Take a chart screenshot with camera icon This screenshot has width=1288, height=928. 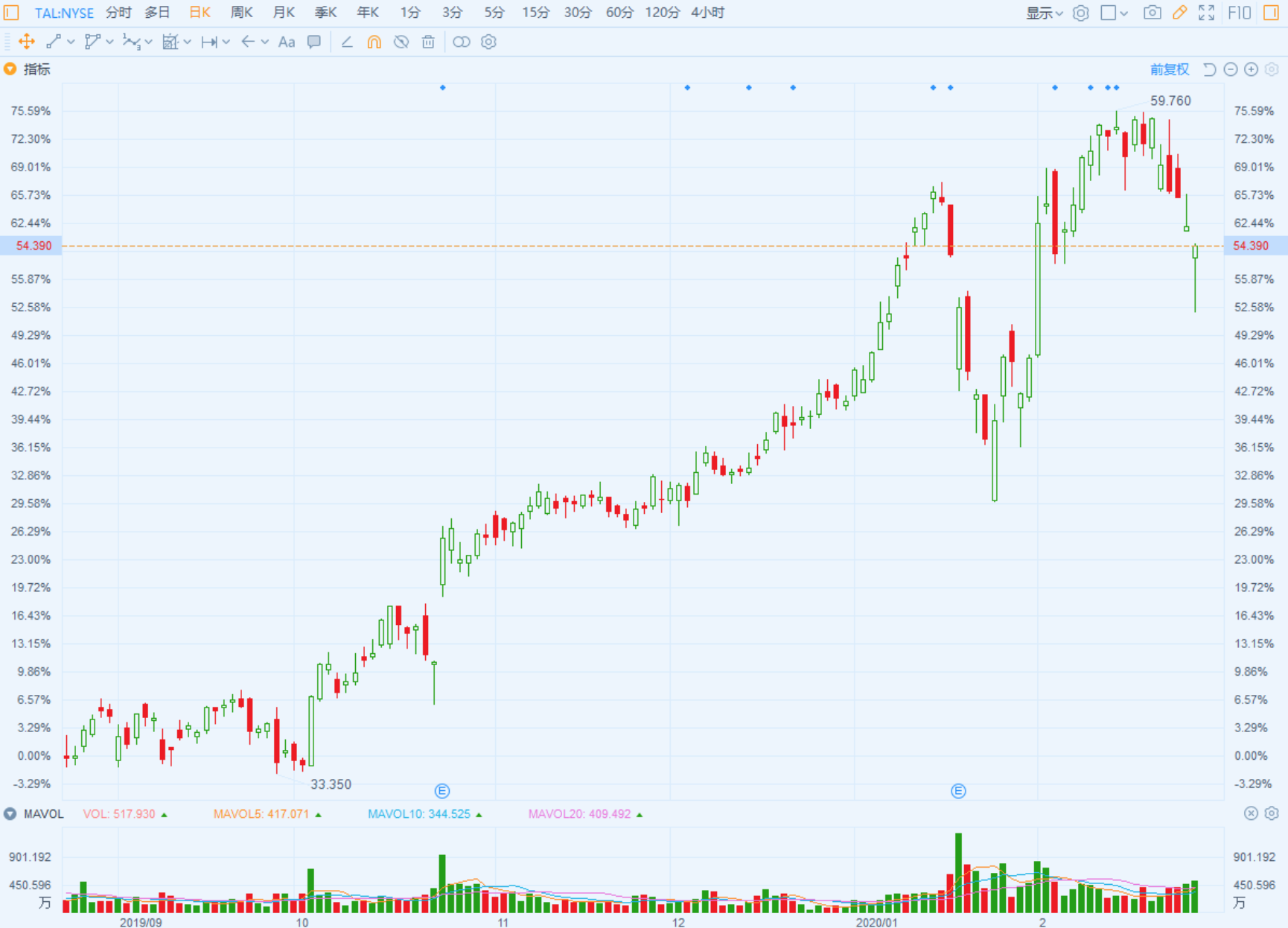coord(1152,13)
